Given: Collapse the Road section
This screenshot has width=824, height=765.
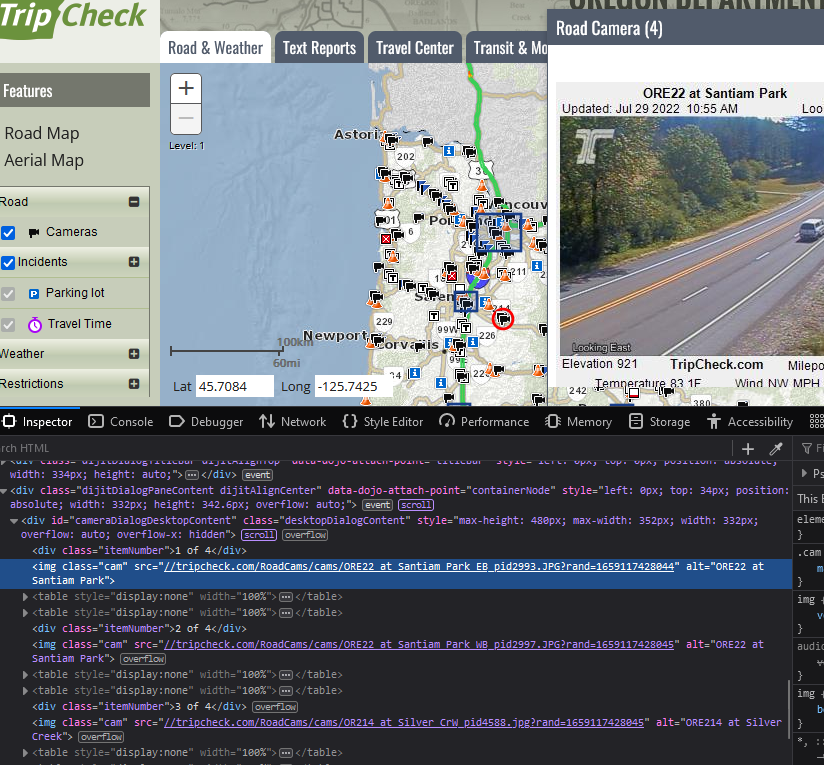Looking at the screenshot, I should tap(134, 202).
